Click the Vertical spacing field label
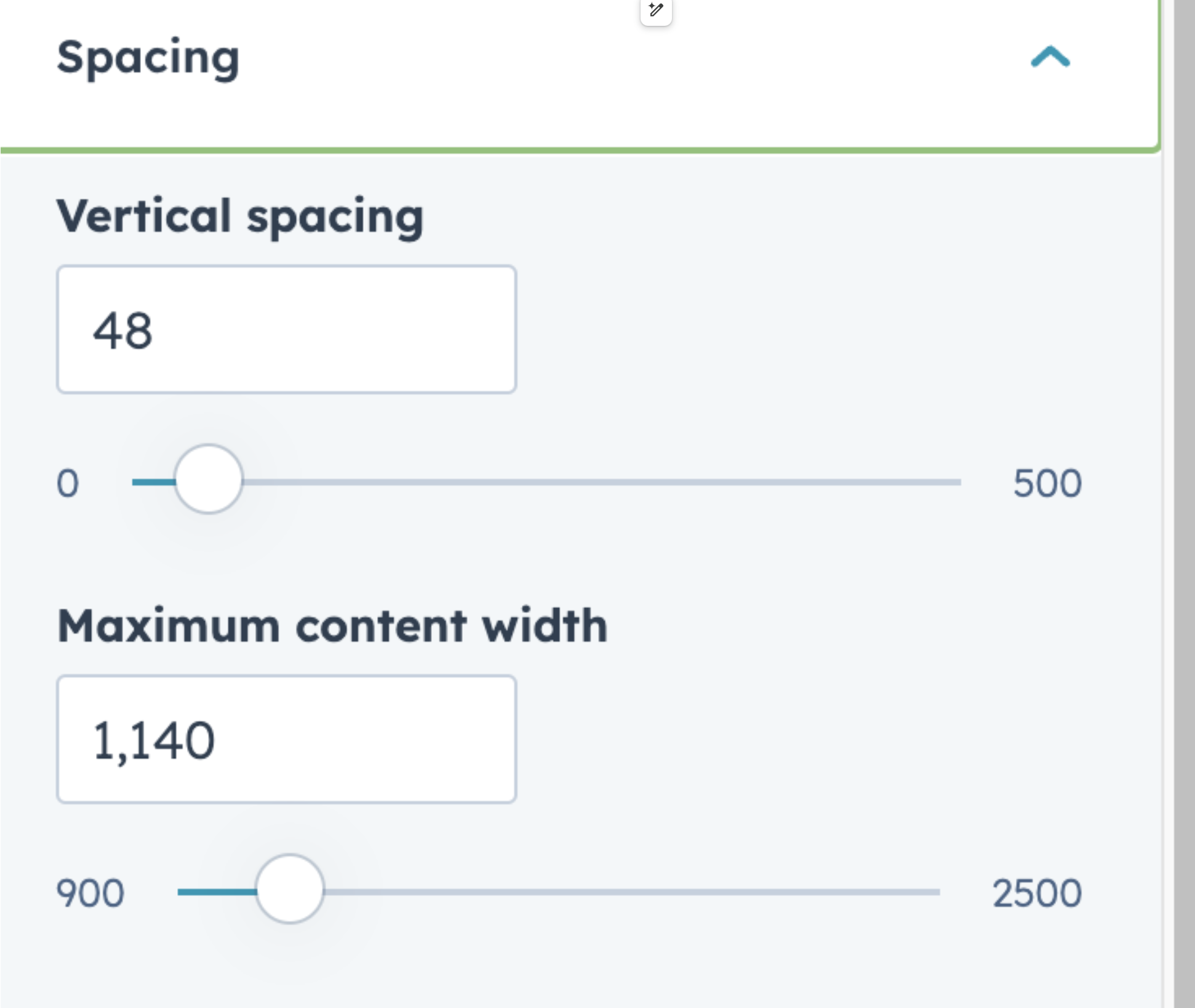1195x1008 pixels. click(x=240, y=217)
